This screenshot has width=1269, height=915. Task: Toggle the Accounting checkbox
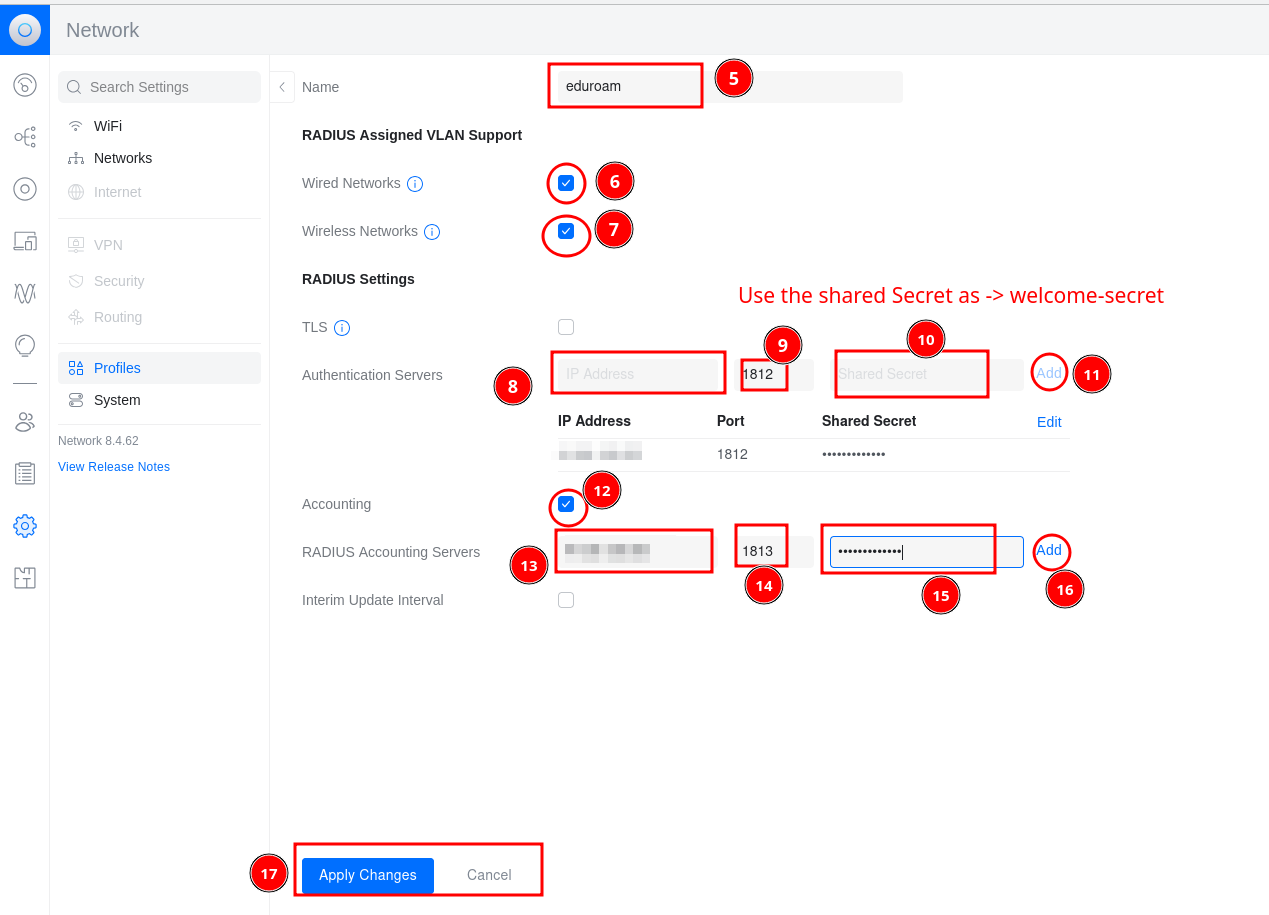(566, 504)
